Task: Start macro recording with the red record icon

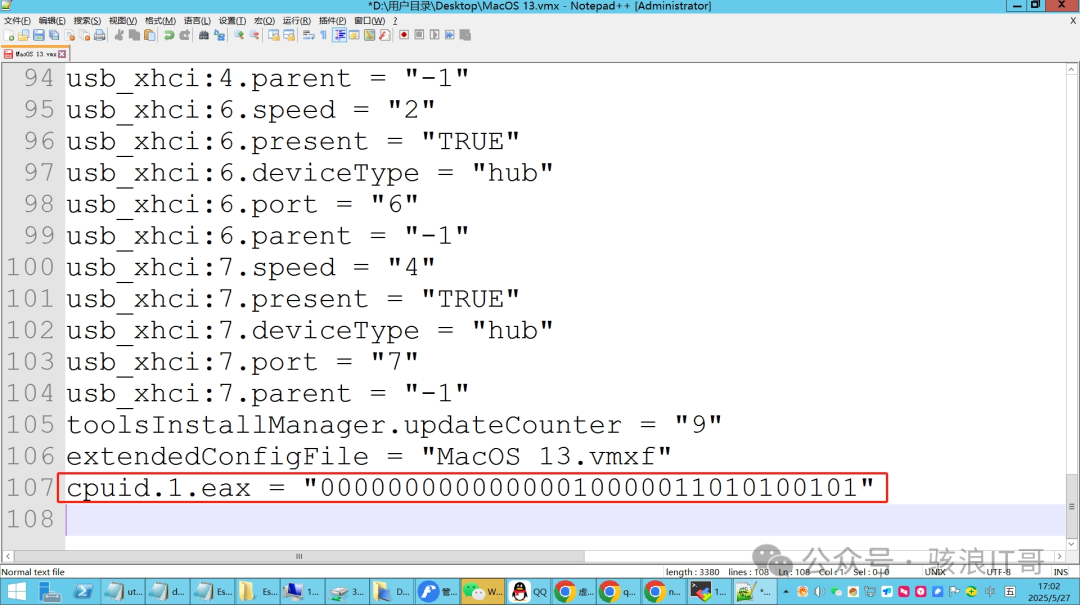Action: [x=404, y=35]
